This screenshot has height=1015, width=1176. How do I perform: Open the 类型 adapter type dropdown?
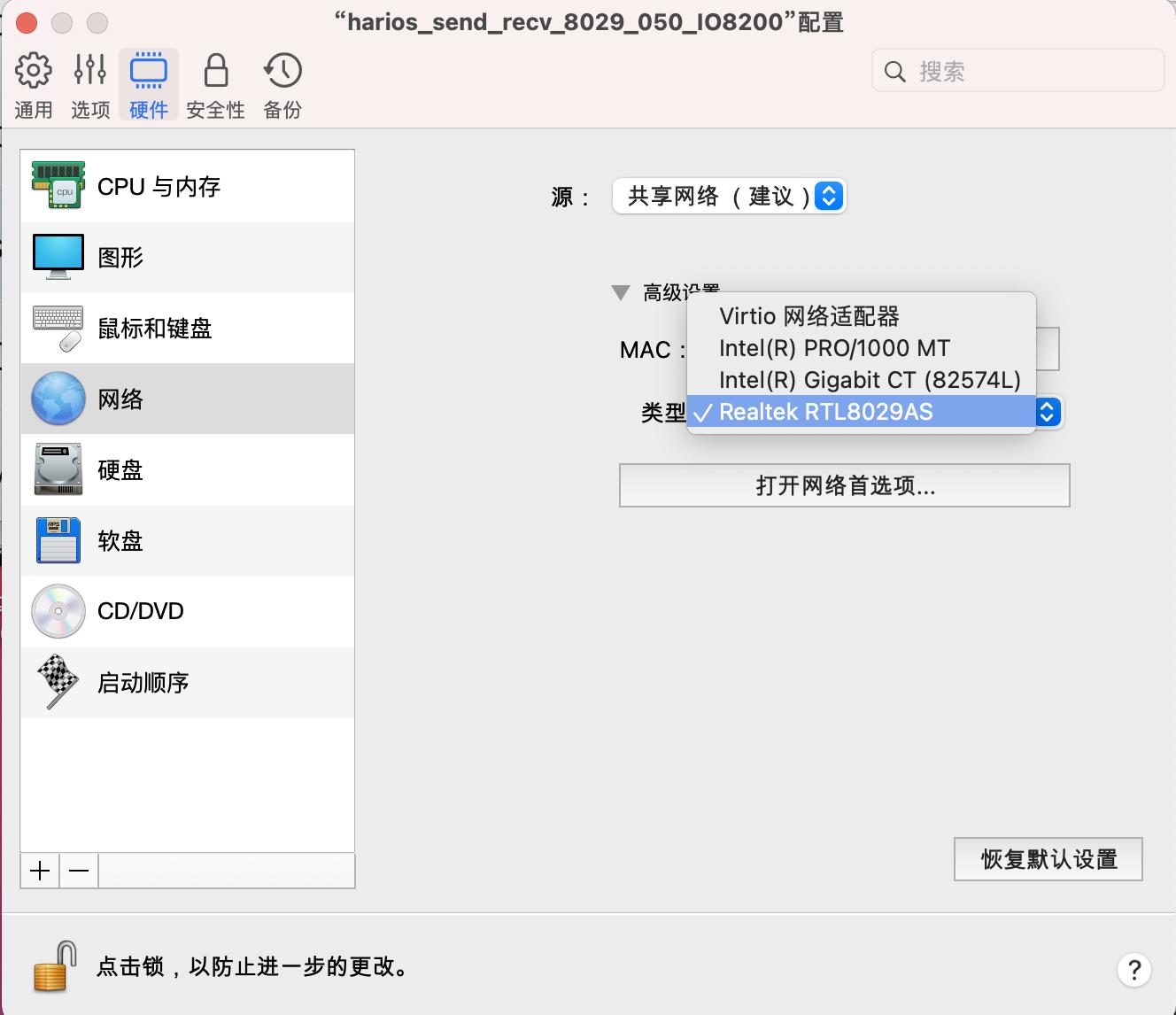pos(1047,412)
